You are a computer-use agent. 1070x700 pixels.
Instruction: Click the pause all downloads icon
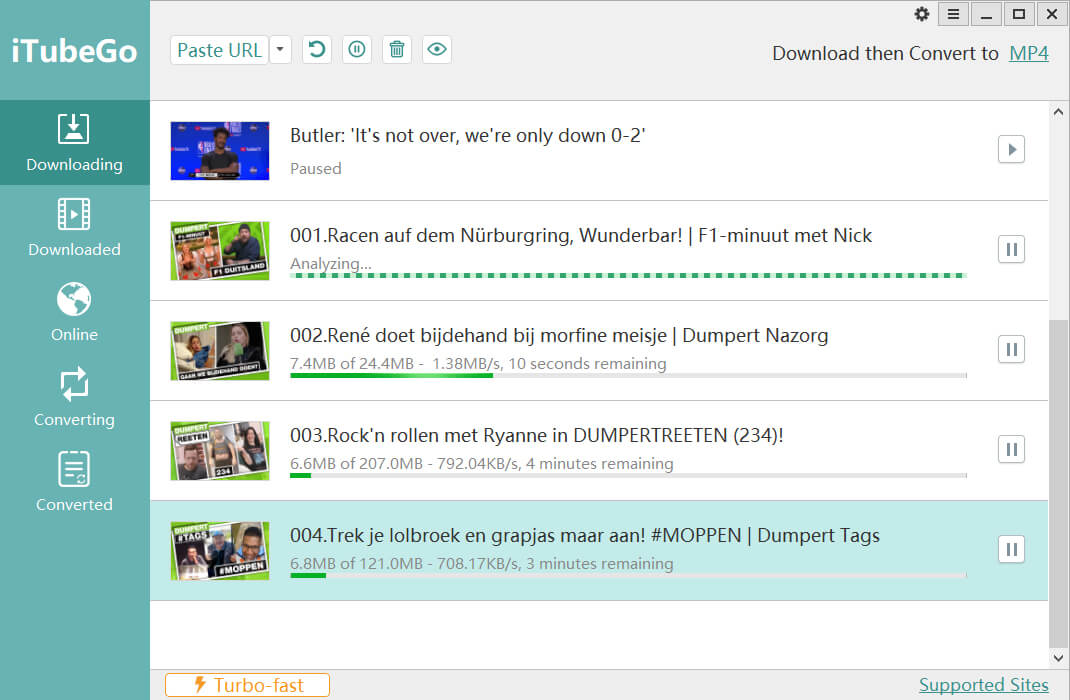pyautogui.click(x=357, y=50)
